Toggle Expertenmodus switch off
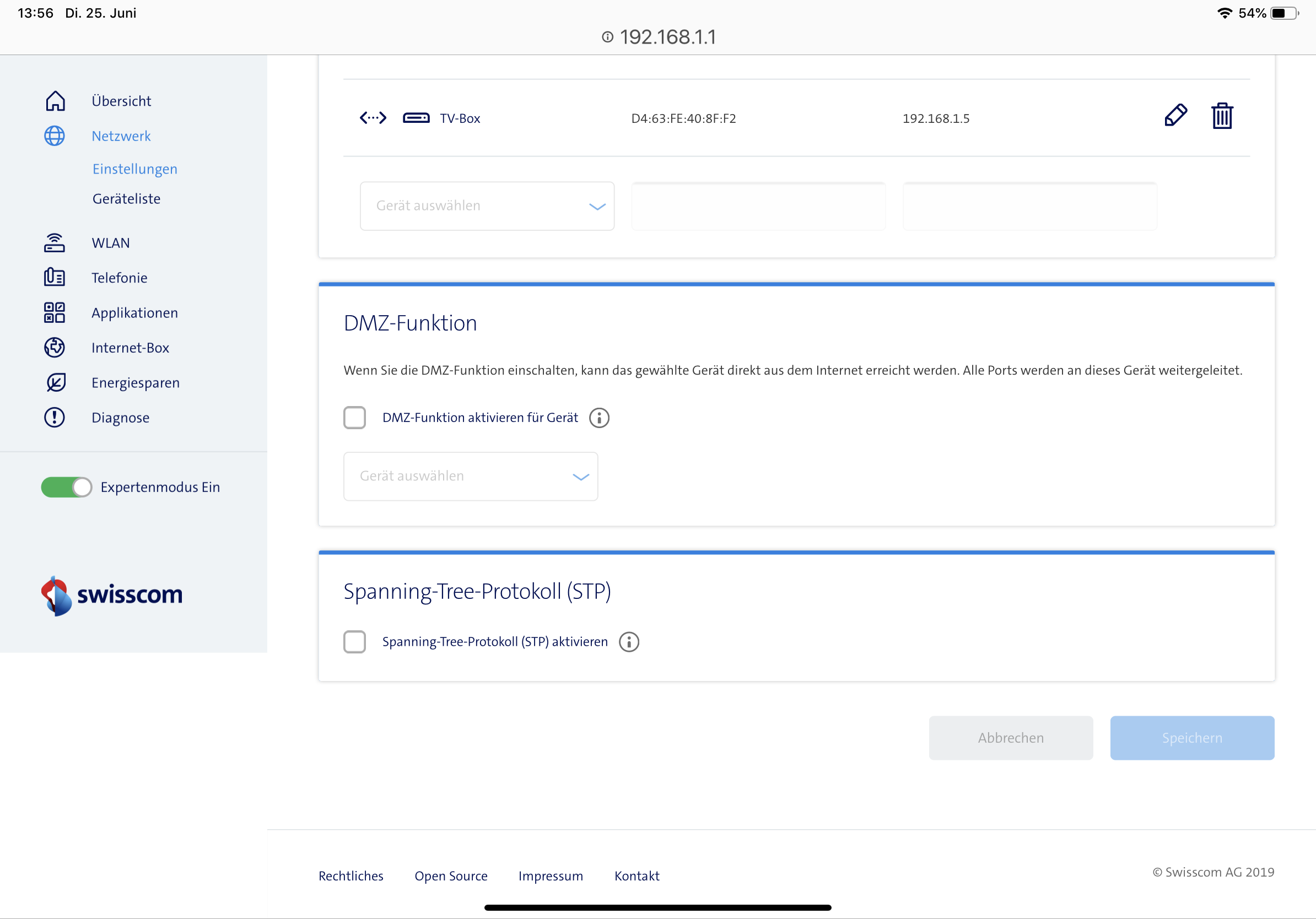The width and height of the screenshot is (1316, 919). 67,487
